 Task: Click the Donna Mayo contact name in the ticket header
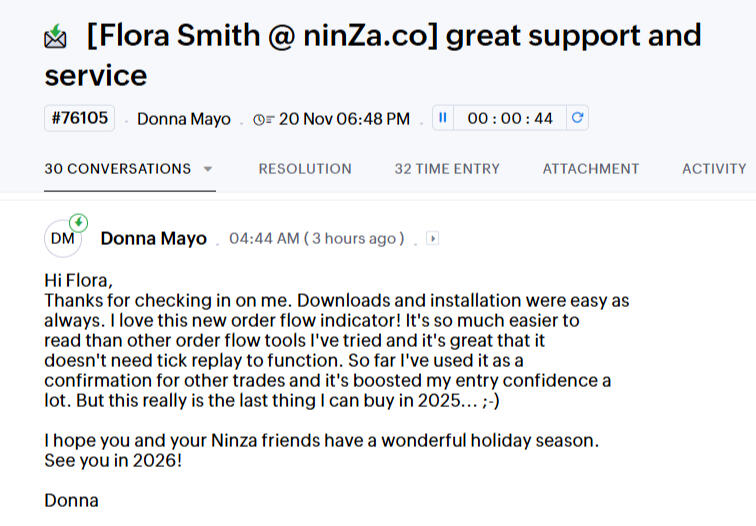[184, 119]
